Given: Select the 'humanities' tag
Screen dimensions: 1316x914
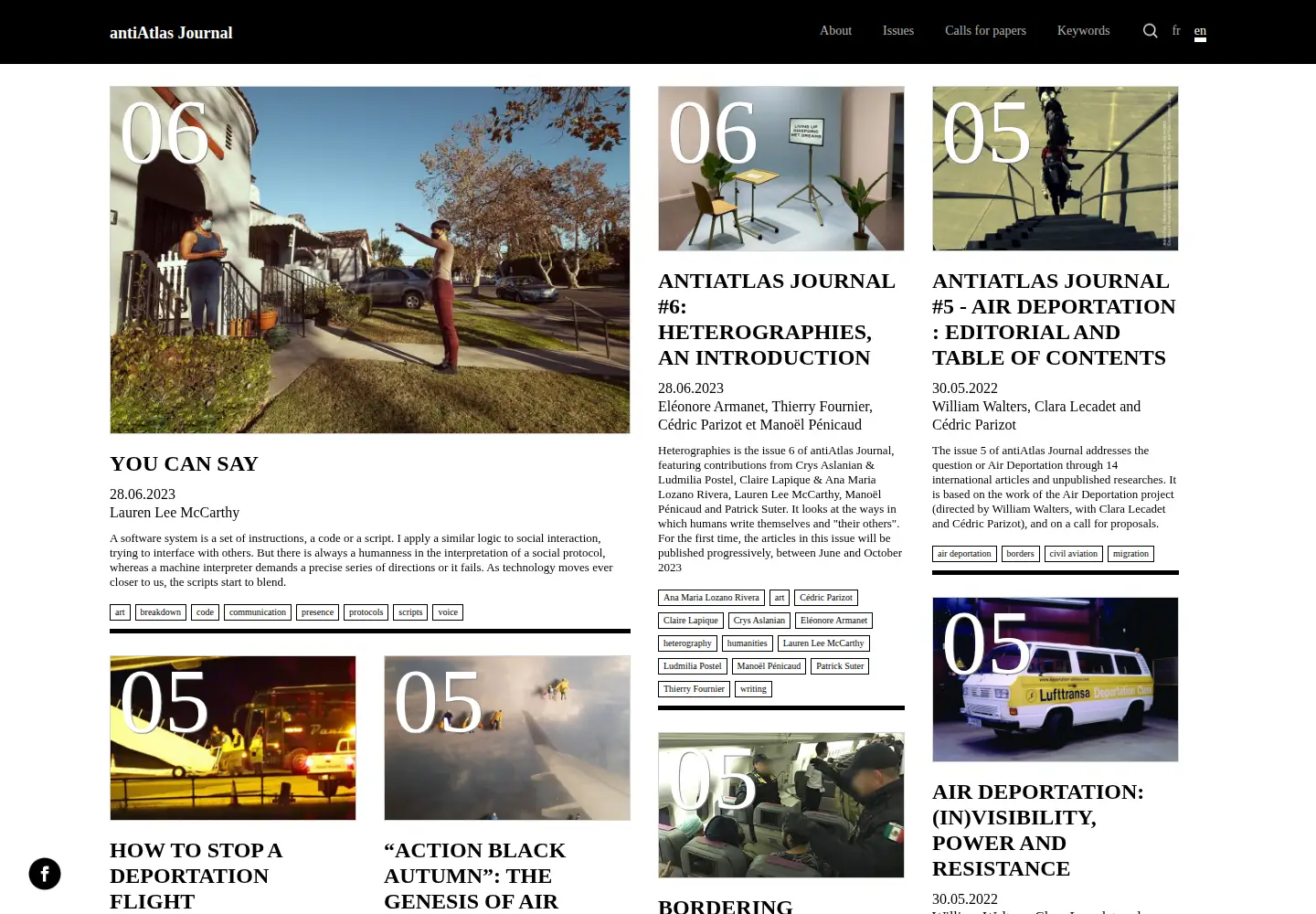Looking at the screenshot, I should [x=748, y=643].
